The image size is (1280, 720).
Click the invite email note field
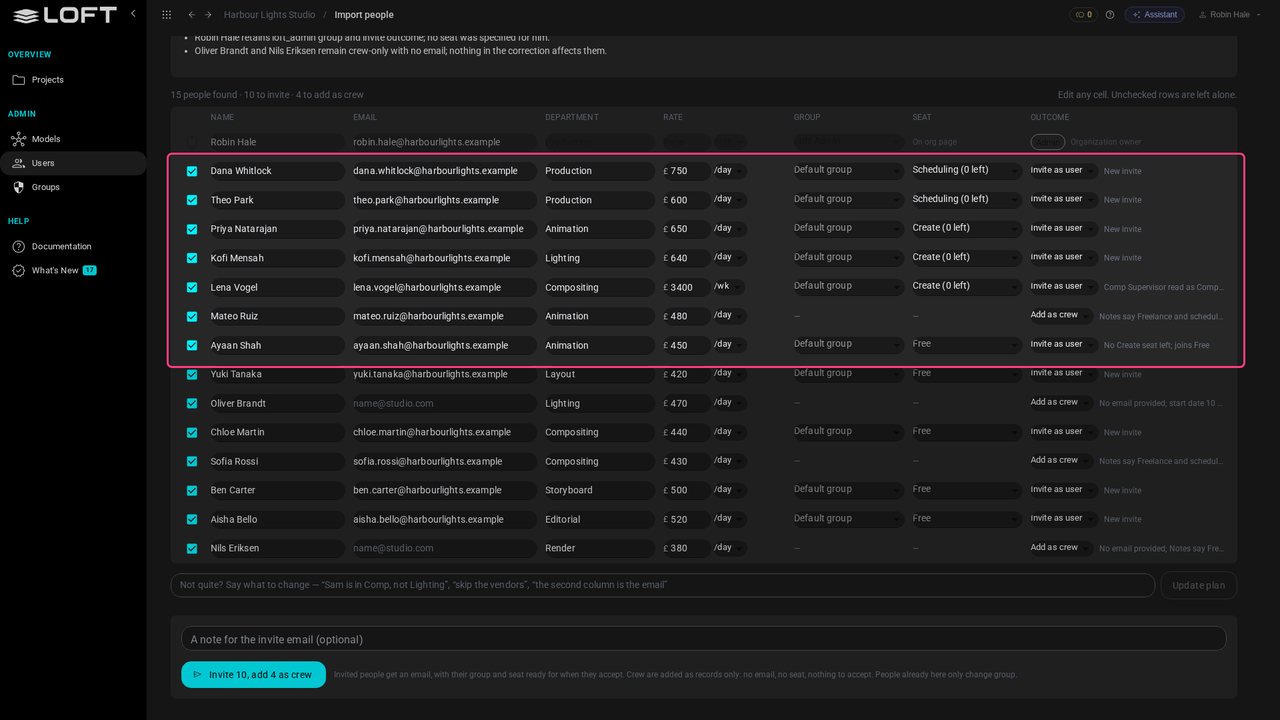703,639
